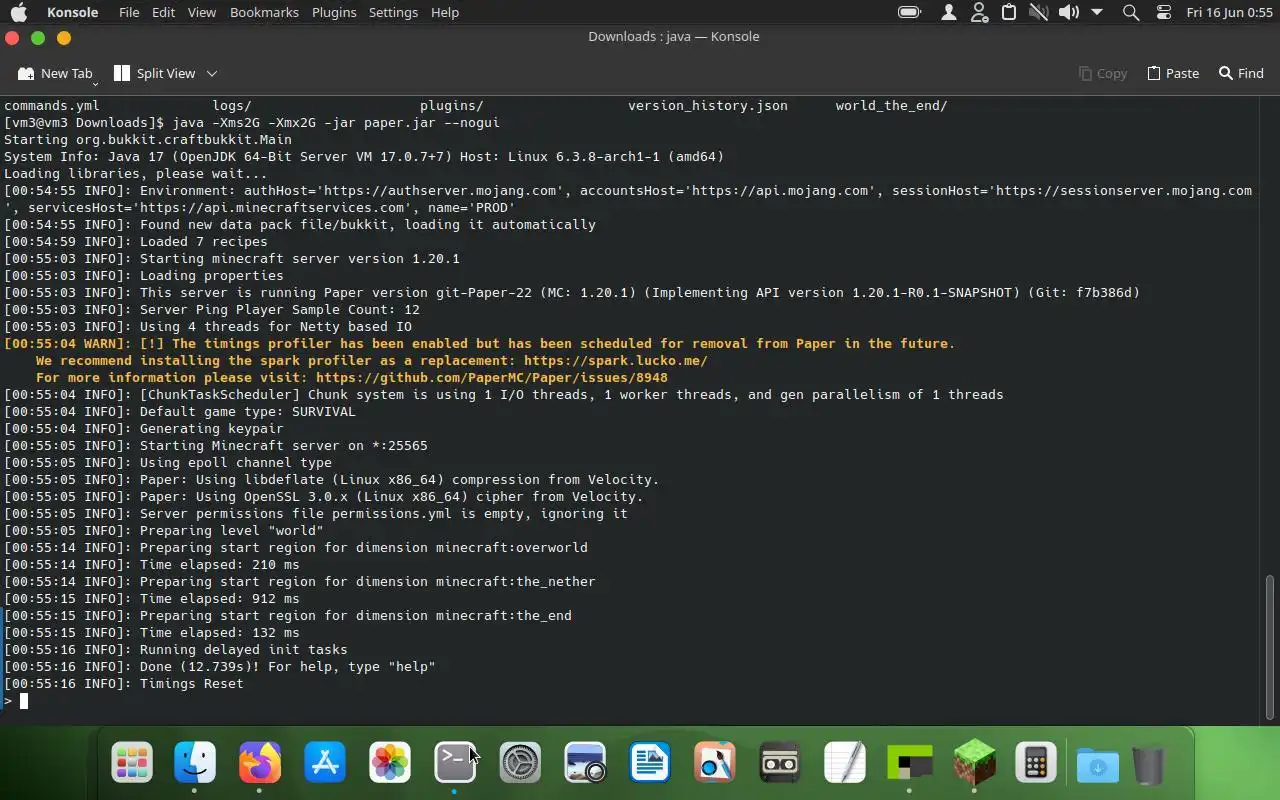The image size is (1280, 800).
Task: Click the muted microphone tray icon
Action: point(1039,12)
